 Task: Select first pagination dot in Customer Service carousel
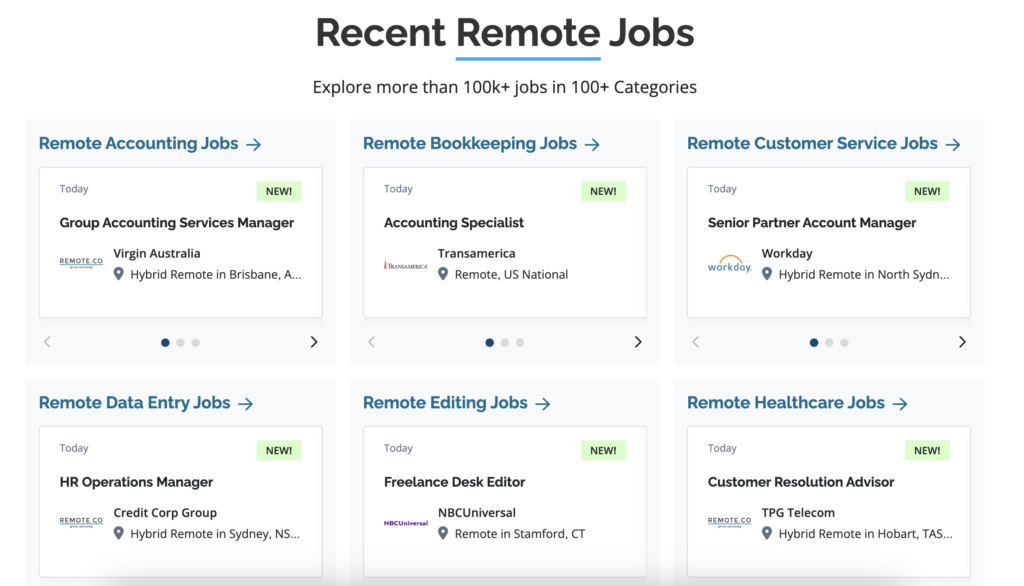pyautogui.click(x=814, y=342)
